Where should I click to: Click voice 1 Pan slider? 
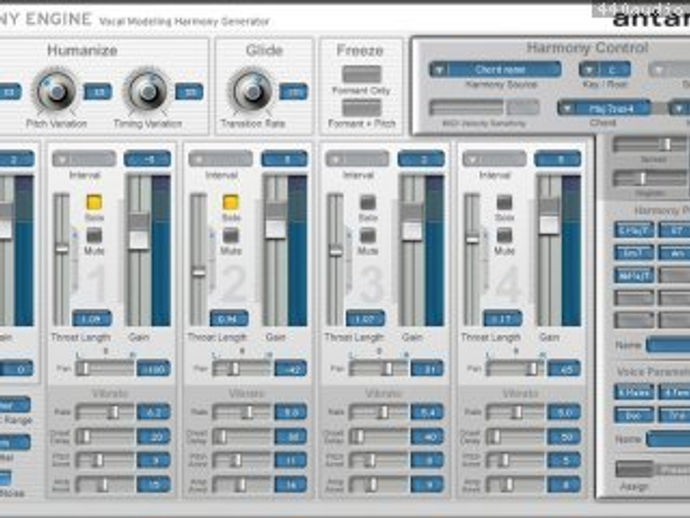coord(105,368)
